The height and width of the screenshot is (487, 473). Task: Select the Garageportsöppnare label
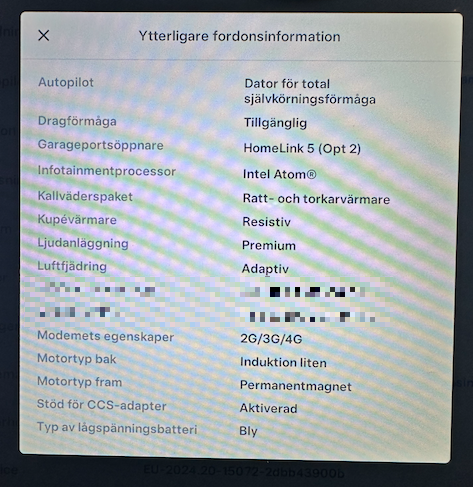(x=100, y=145)
